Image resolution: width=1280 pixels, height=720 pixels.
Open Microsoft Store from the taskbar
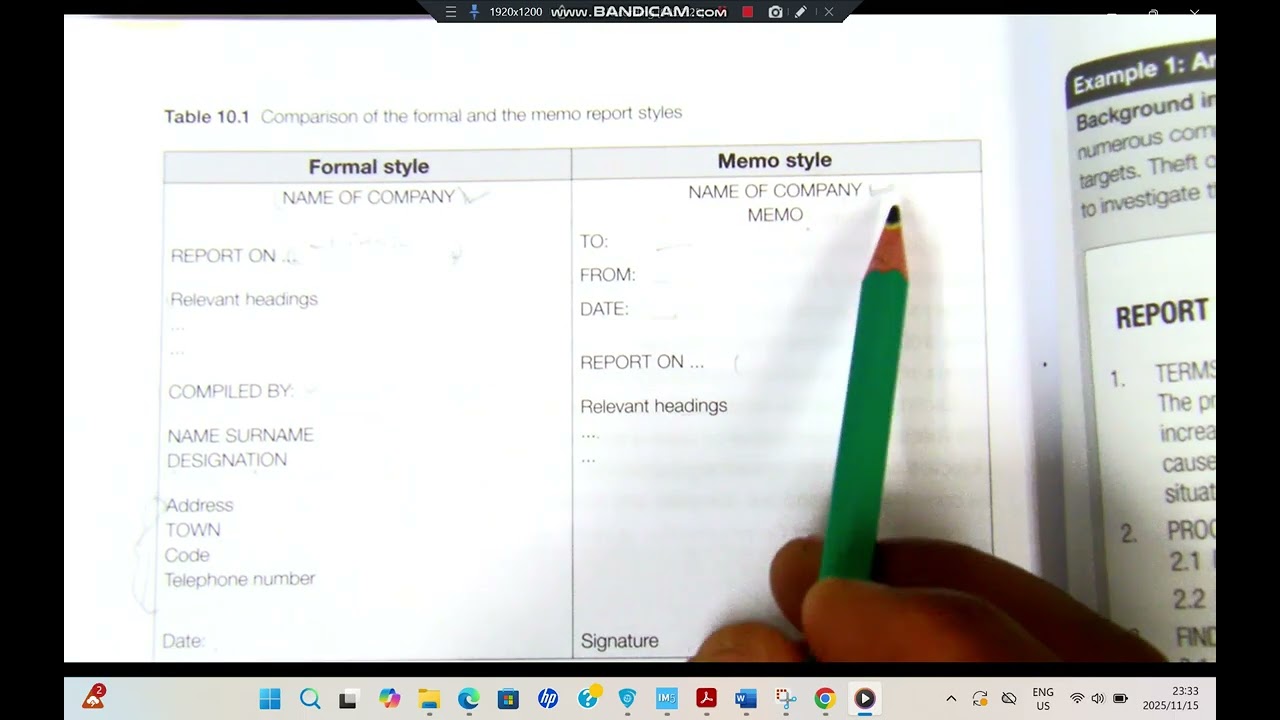[508, 698]
